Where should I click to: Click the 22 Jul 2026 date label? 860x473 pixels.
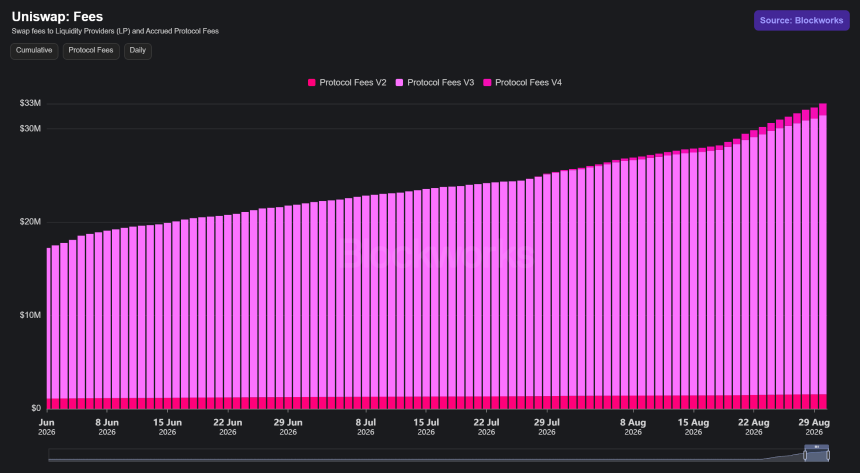[x=486, y=427]
